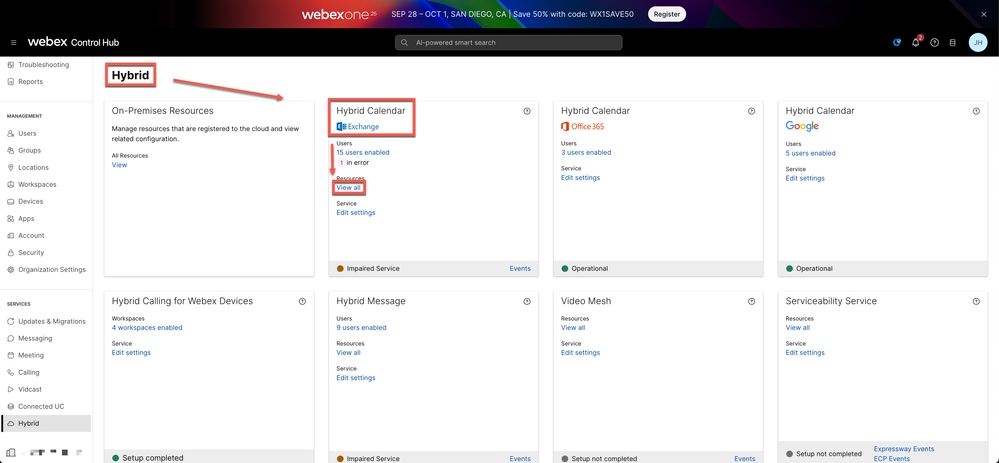Open Events for Exchange Hybrid Calendar
Screen dimensions: 999x463
tap(520, 269)
